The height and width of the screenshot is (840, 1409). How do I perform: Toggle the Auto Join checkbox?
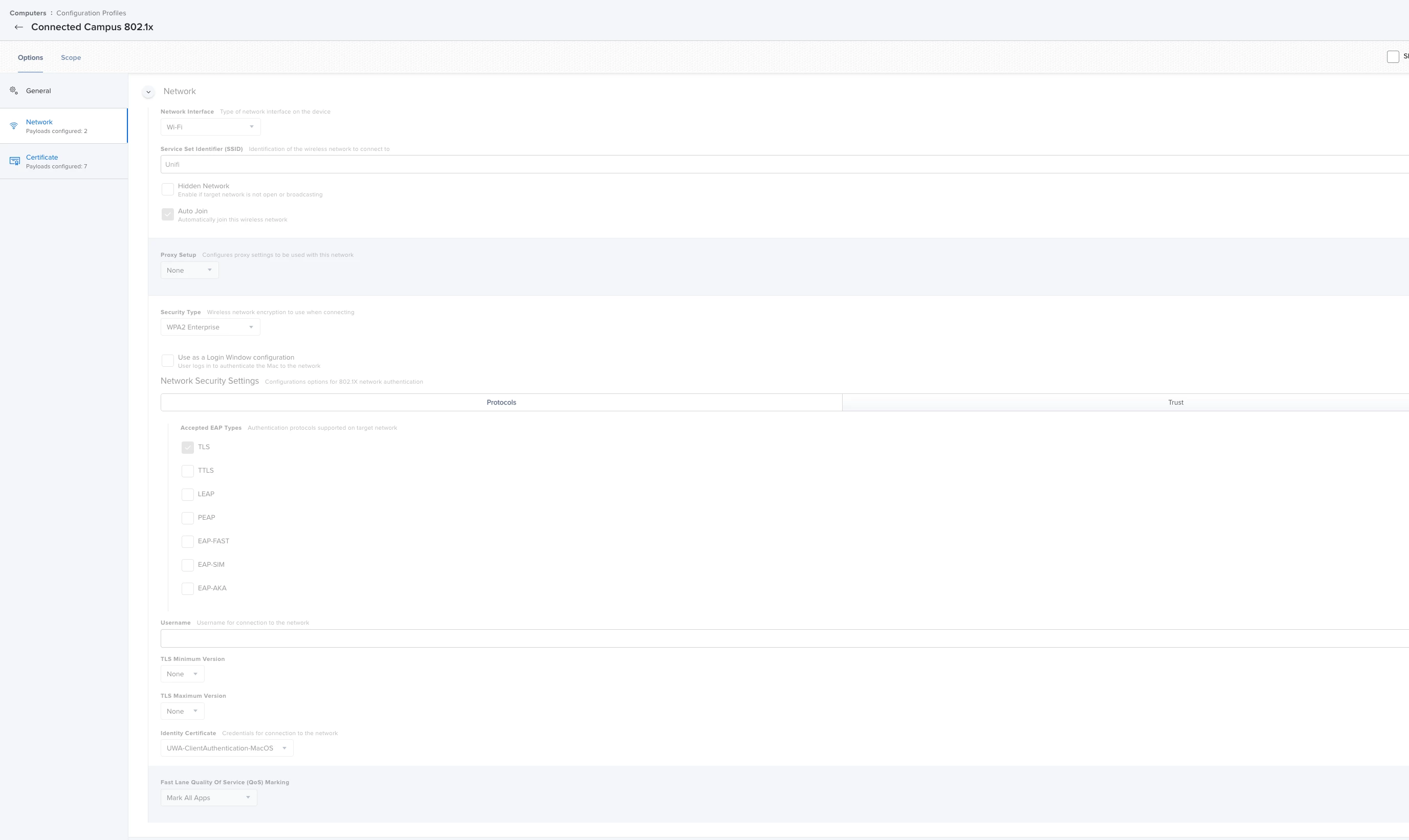[x=168, y=214]
